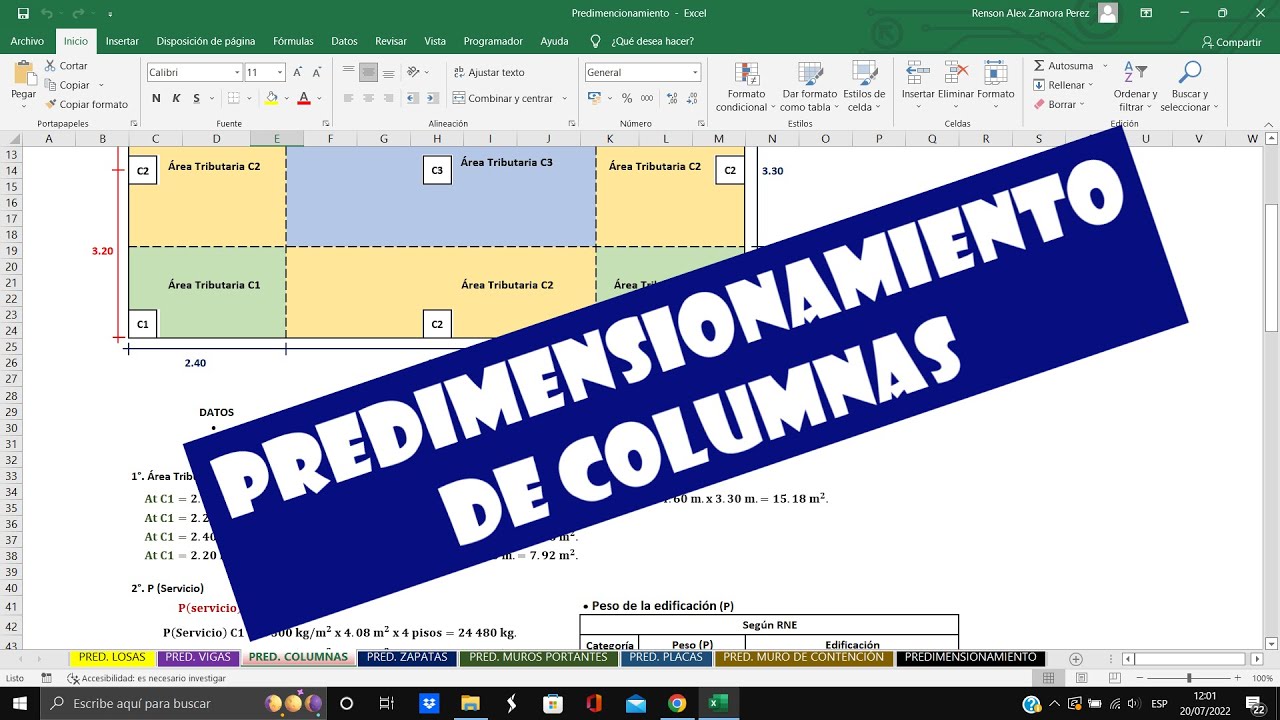The image size is (1280, 720).
Task: Click the zoom slider control
Action: pyautogui.click(x=1189, y=678)
